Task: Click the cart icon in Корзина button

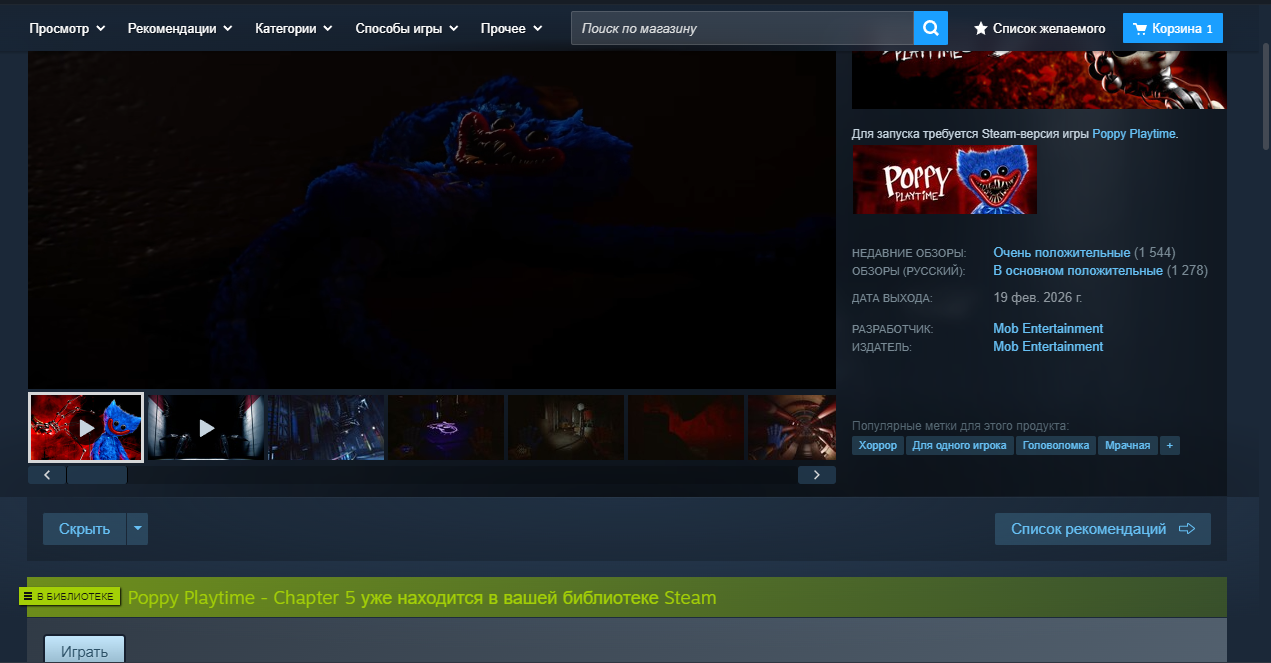Action: tap(1139, 29)
